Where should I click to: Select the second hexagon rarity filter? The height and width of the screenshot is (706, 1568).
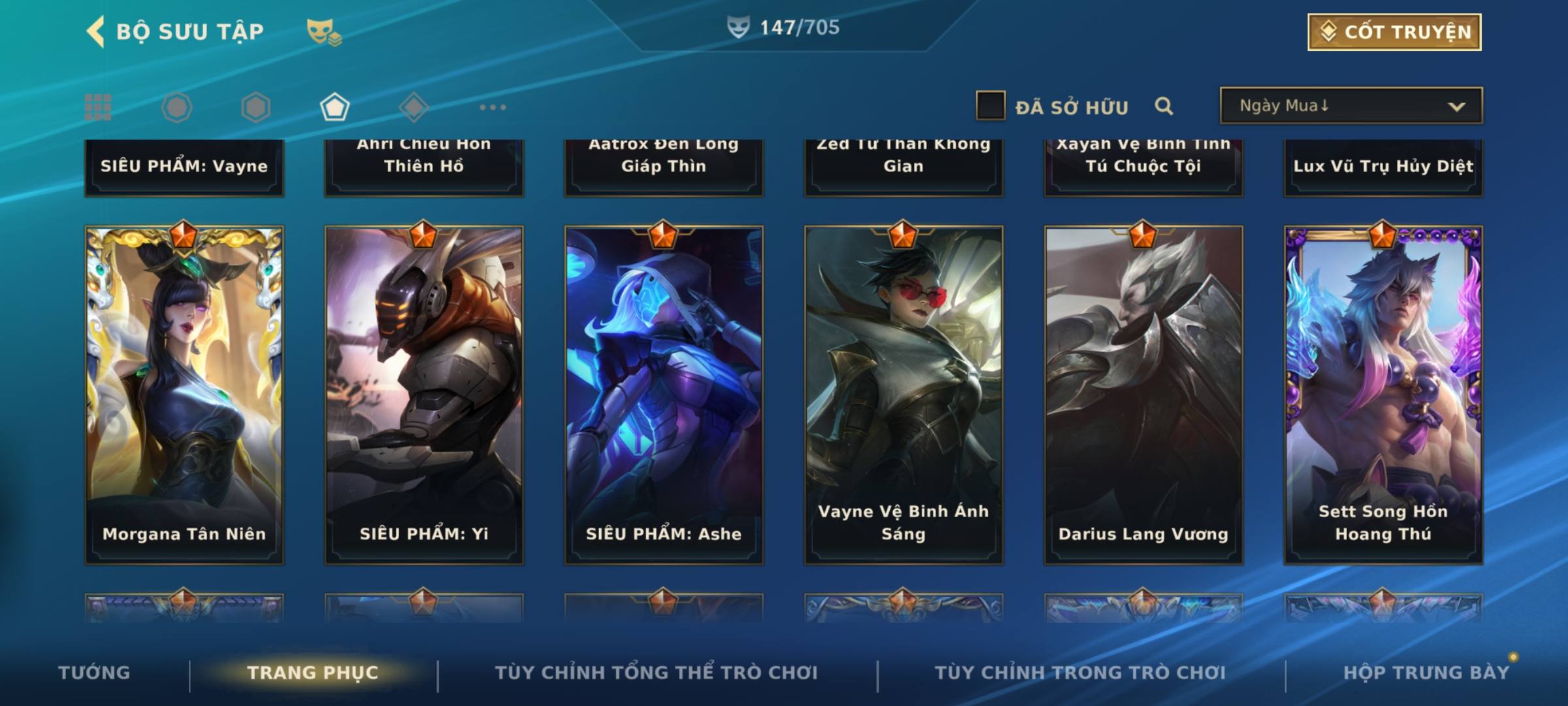[x=255, y=107]
